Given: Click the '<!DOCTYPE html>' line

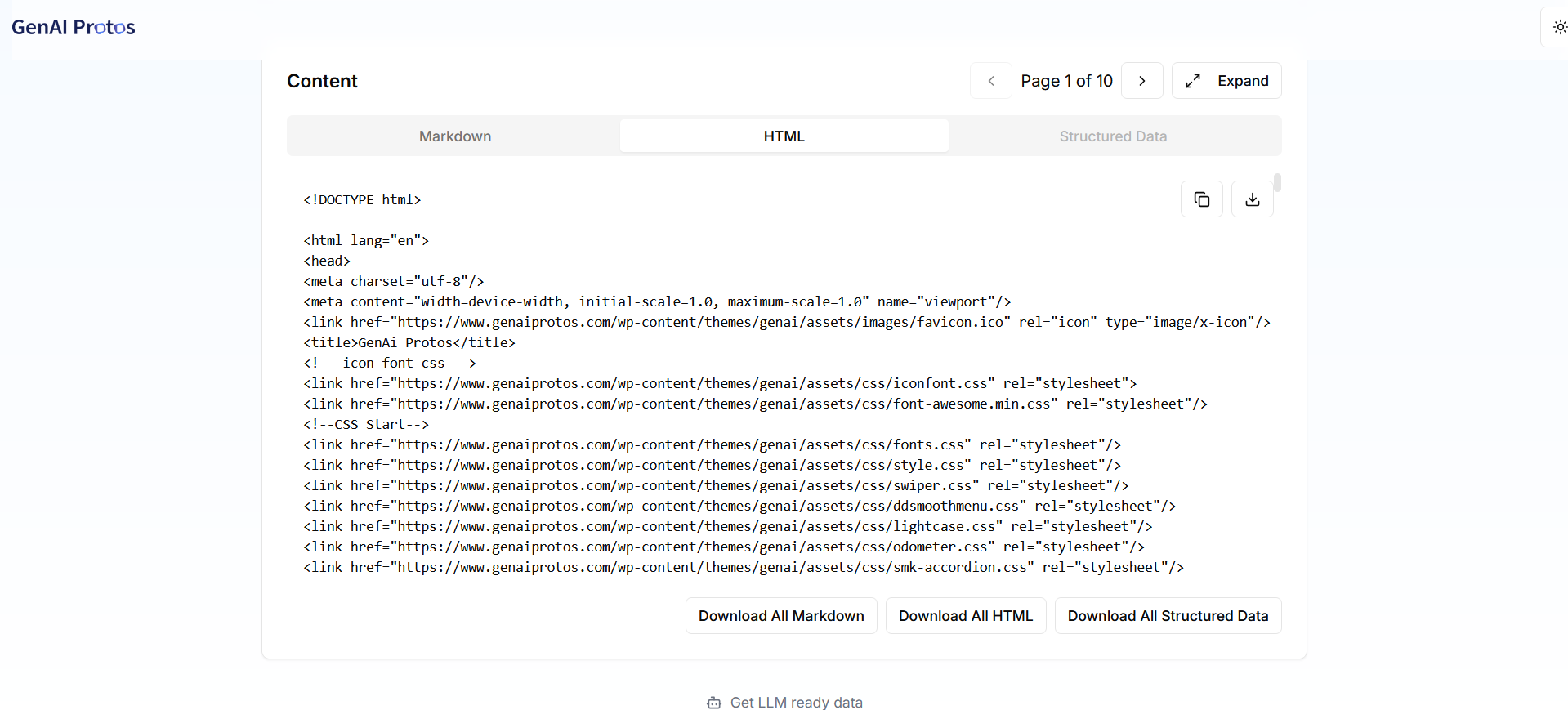Looking at the screenshot, I should pos(362,199).
